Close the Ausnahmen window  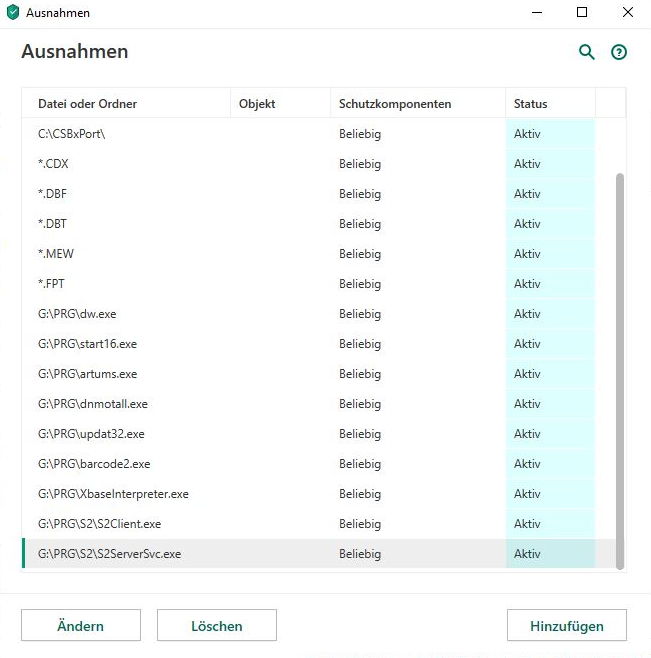pos(627,12)
